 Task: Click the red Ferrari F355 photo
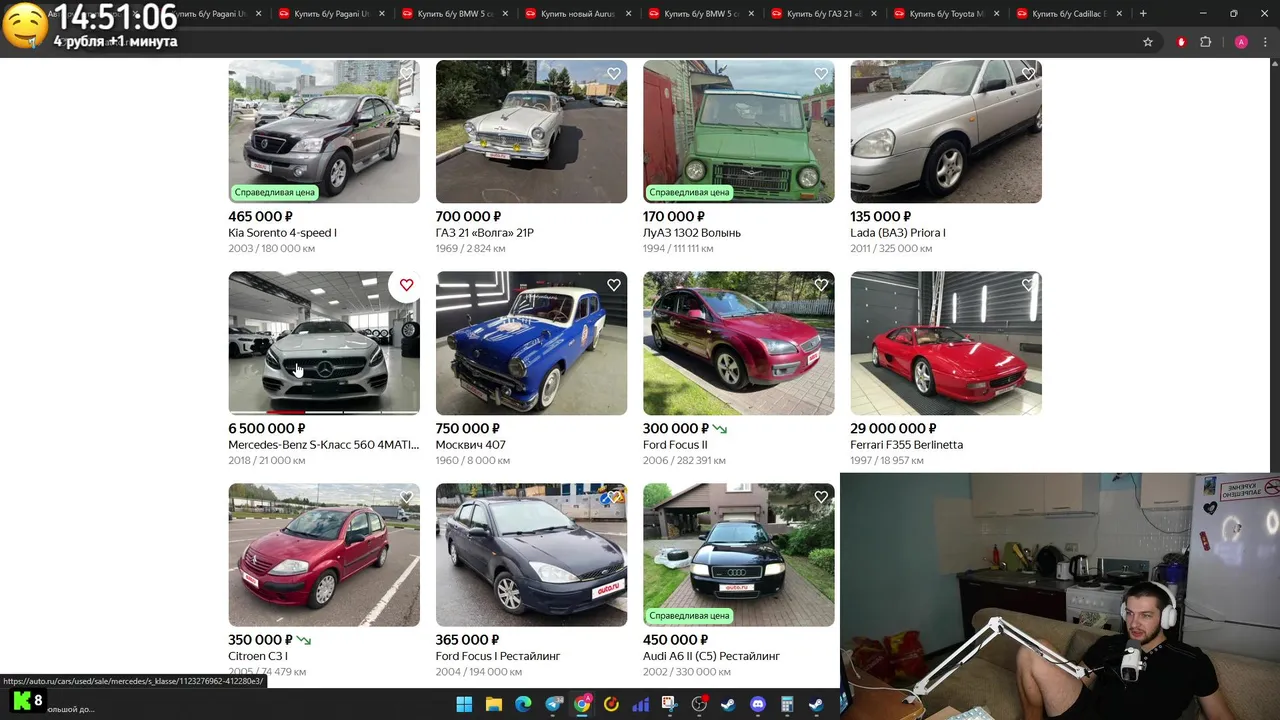click(946, 343)
